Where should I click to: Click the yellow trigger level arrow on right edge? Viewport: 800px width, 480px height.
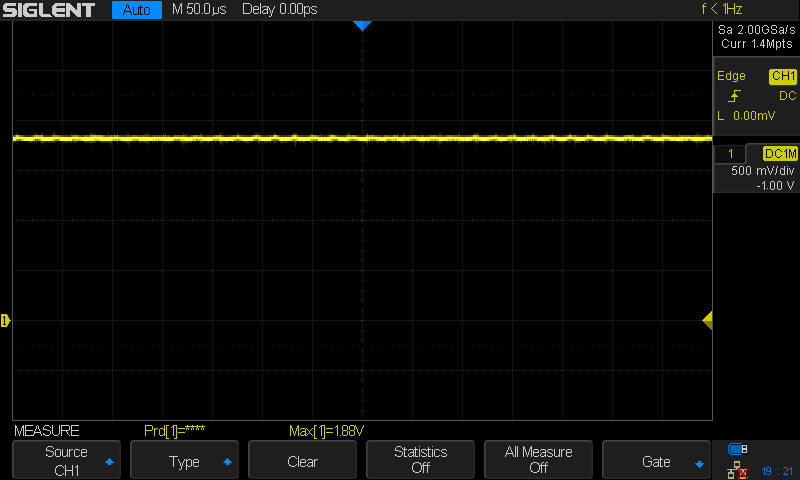708,320
